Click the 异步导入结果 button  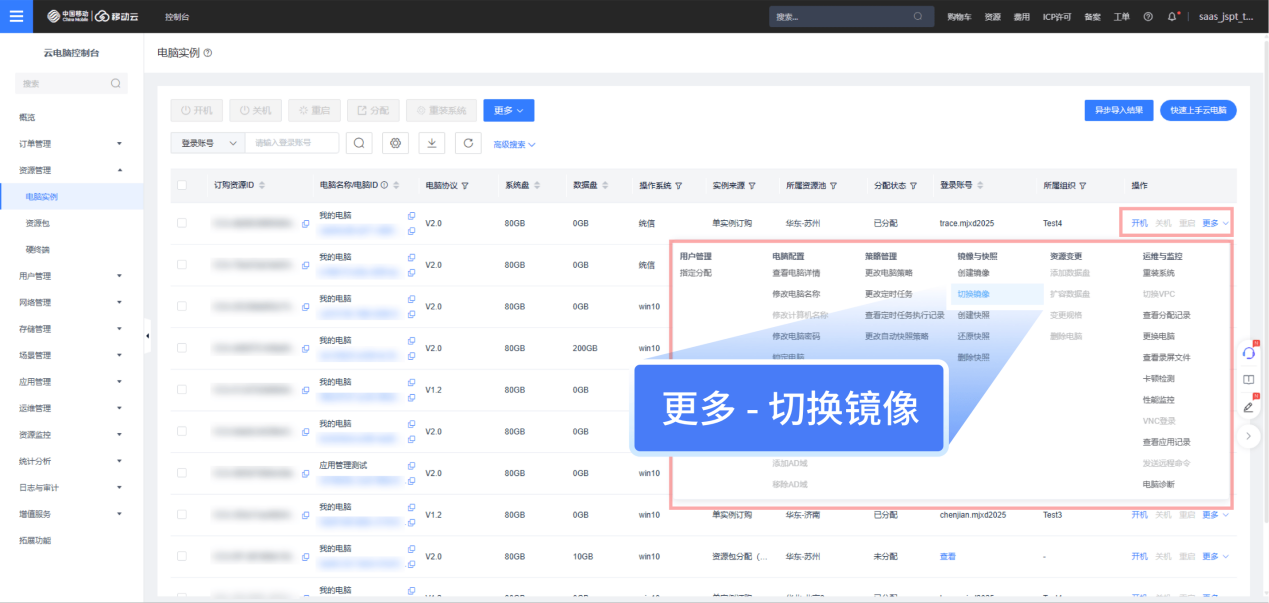(1119, 110)
